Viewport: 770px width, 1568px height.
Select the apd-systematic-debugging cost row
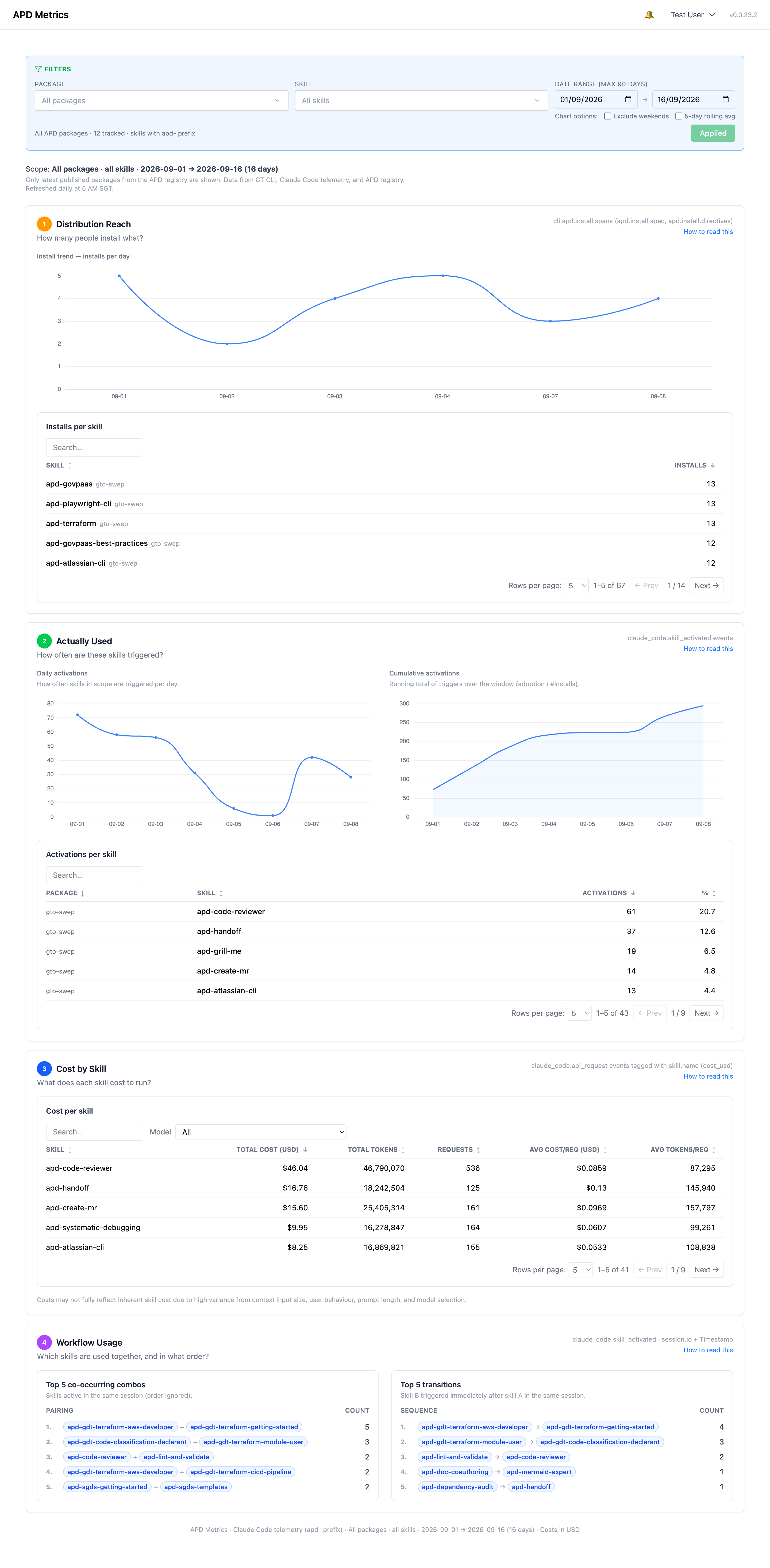(385, 1228)
